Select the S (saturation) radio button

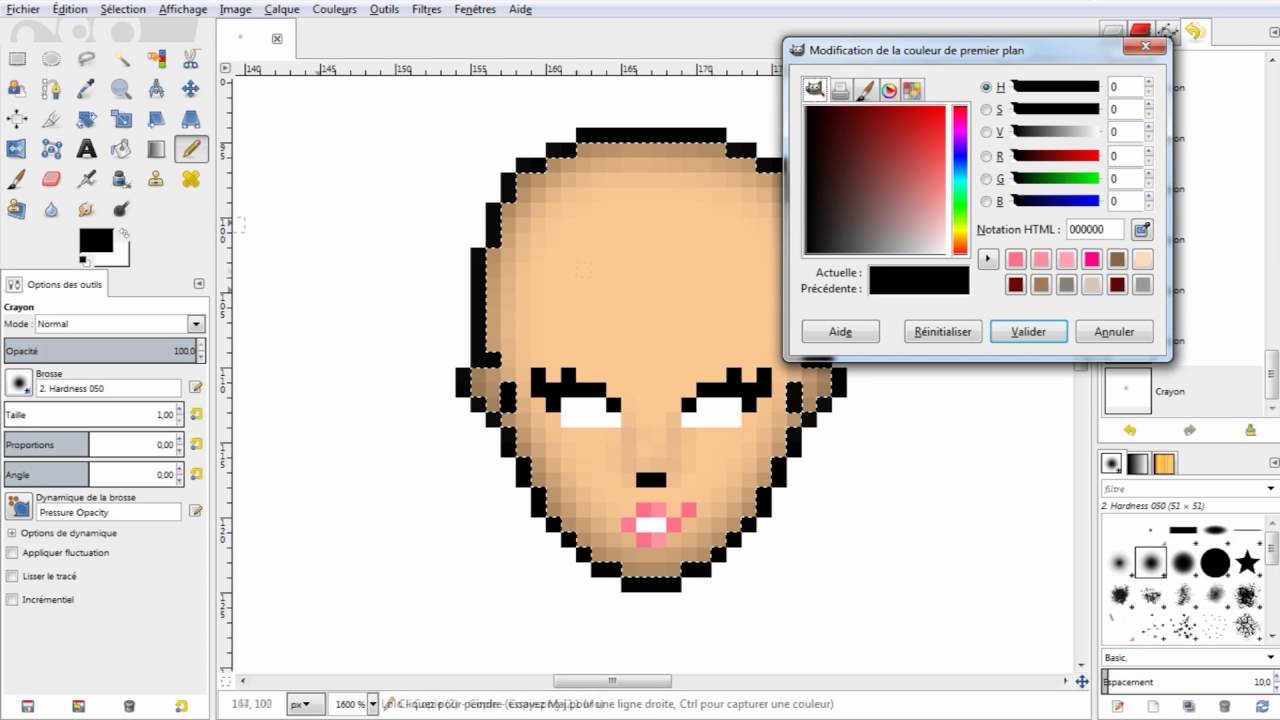(x=987, y=110)
